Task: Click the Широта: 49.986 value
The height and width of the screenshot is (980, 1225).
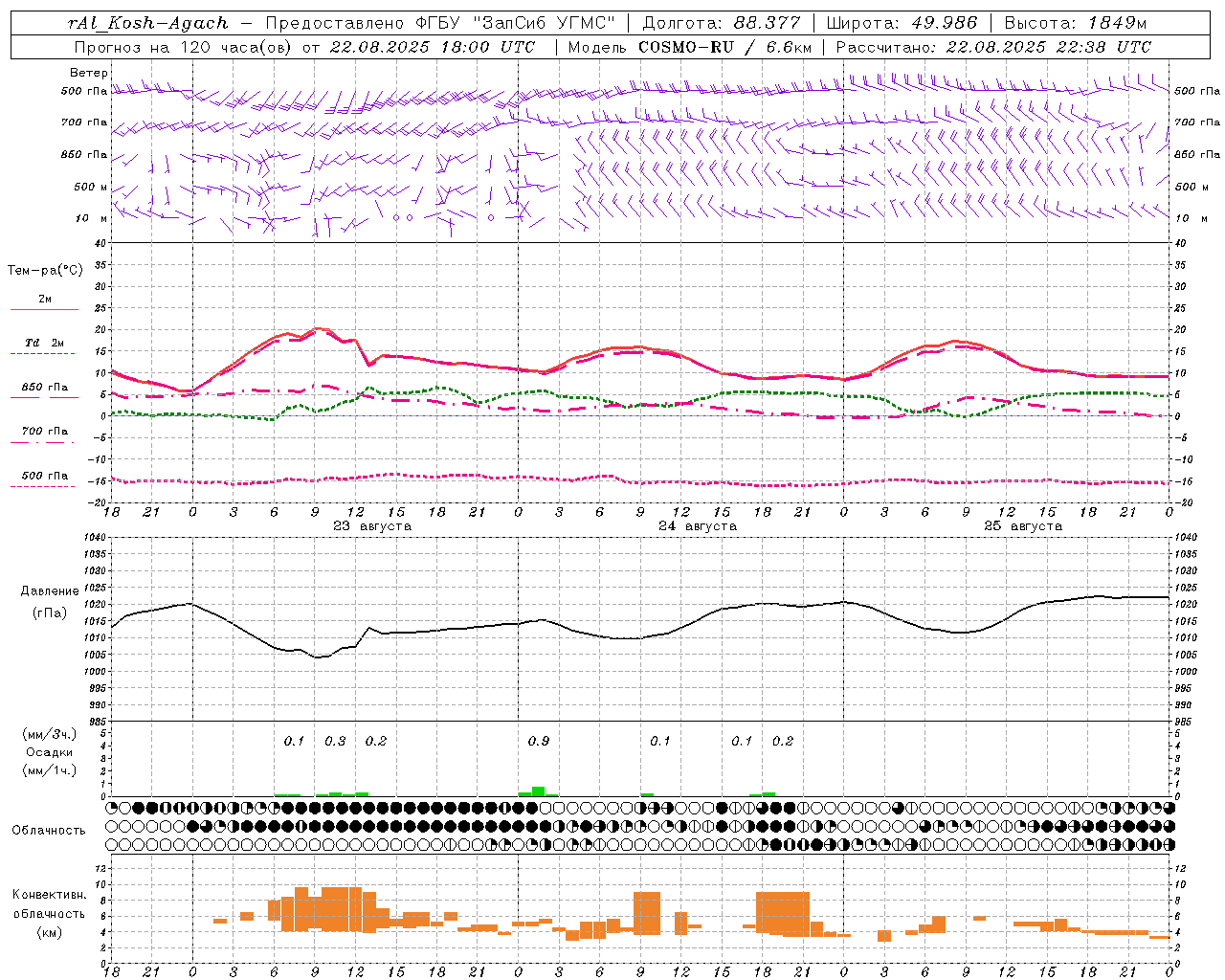Action: (902, 23)
